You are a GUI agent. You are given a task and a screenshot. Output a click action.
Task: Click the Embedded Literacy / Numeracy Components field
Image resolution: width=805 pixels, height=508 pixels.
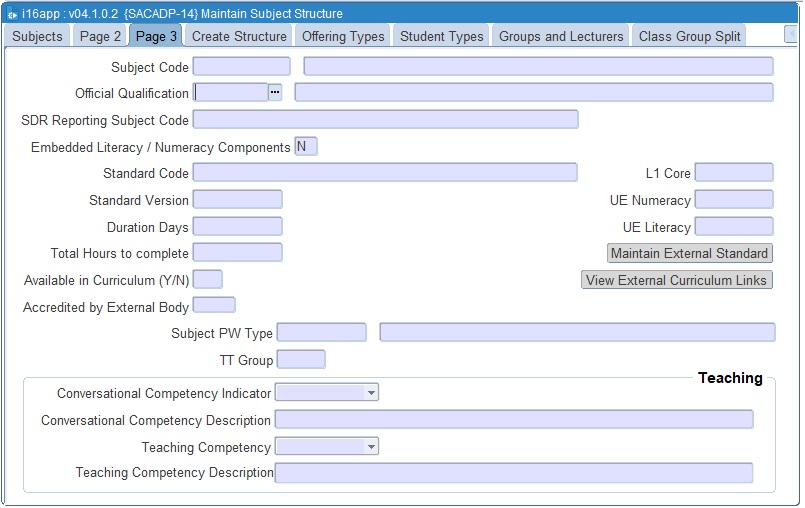(x=305, y=147)
